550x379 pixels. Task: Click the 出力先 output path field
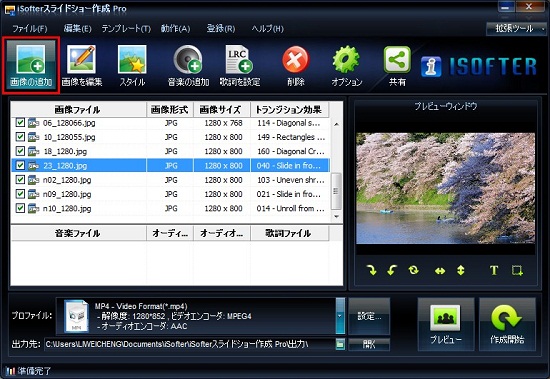(x=189, y=344)
